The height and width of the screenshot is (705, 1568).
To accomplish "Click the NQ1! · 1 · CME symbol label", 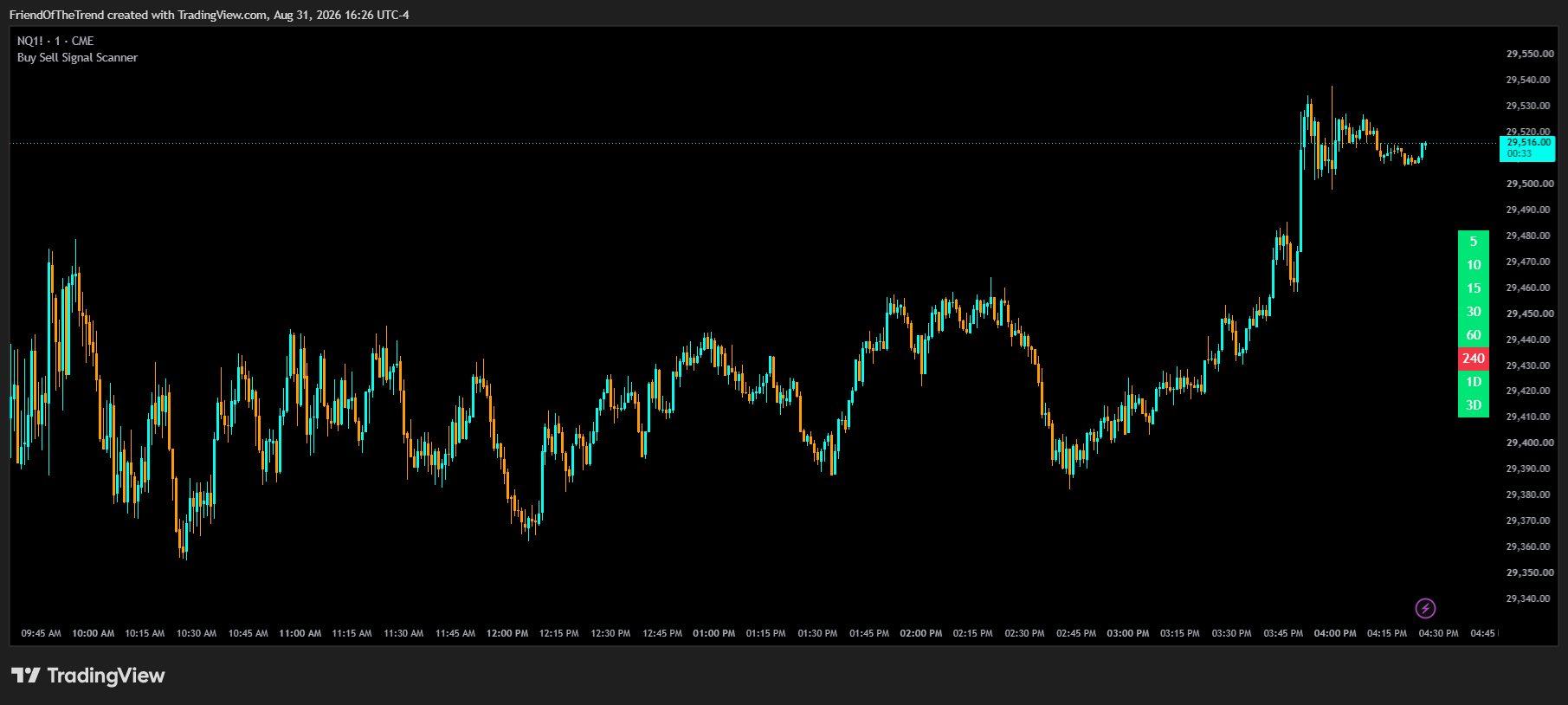I will tap(55, 41).
